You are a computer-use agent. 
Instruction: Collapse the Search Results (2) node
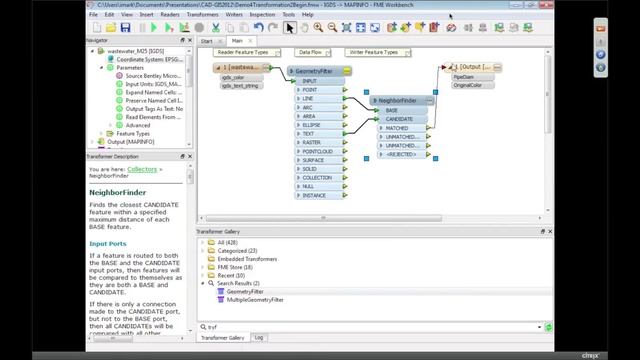[202, 283]
